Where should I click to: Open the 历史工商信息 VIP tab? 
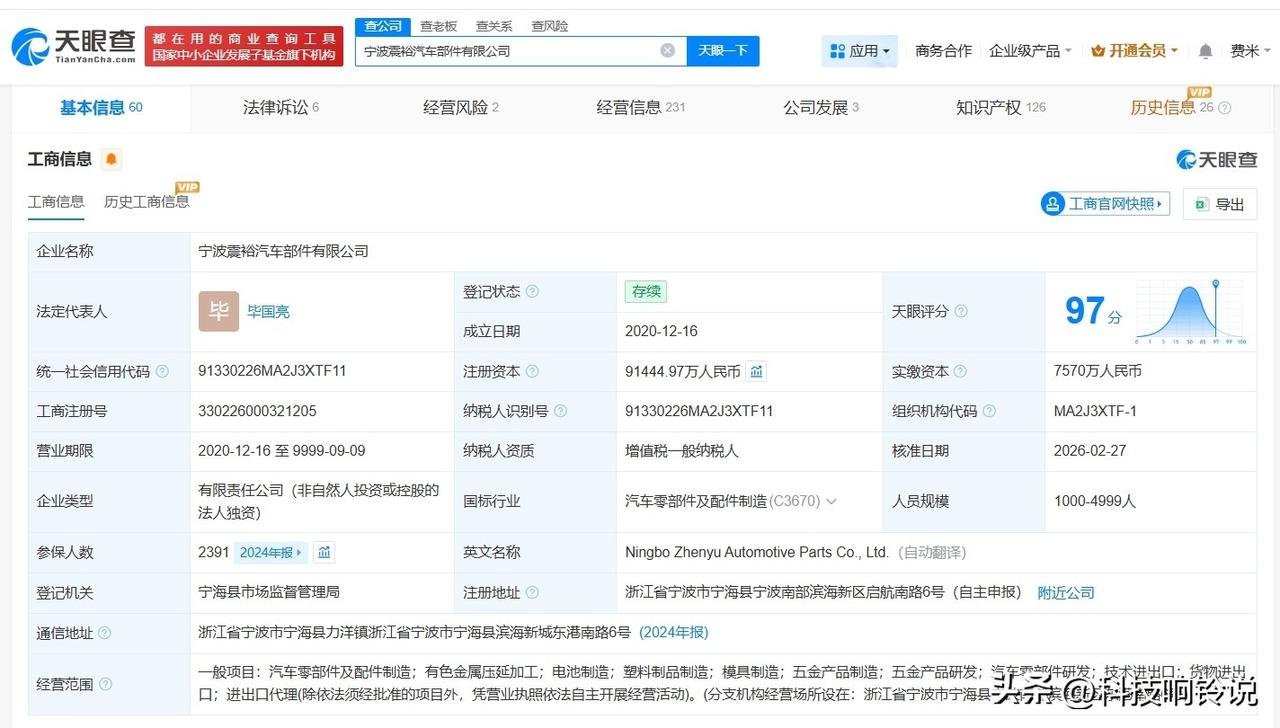[x=146, y=201]
